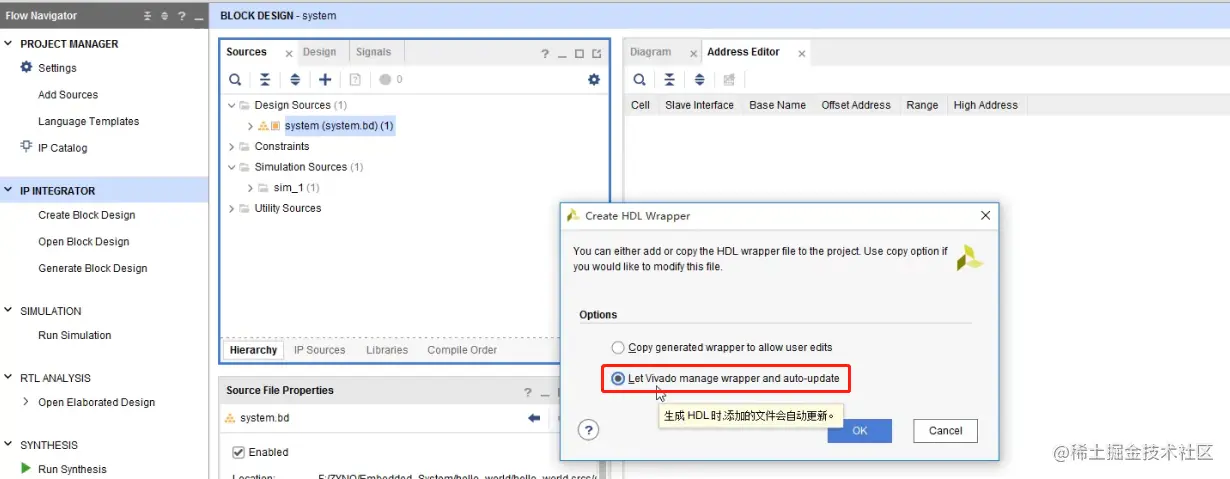Screen dimensions: 1230x479
Task: Click the Flow Navigator expand-all icon
Action: (165, 16)
